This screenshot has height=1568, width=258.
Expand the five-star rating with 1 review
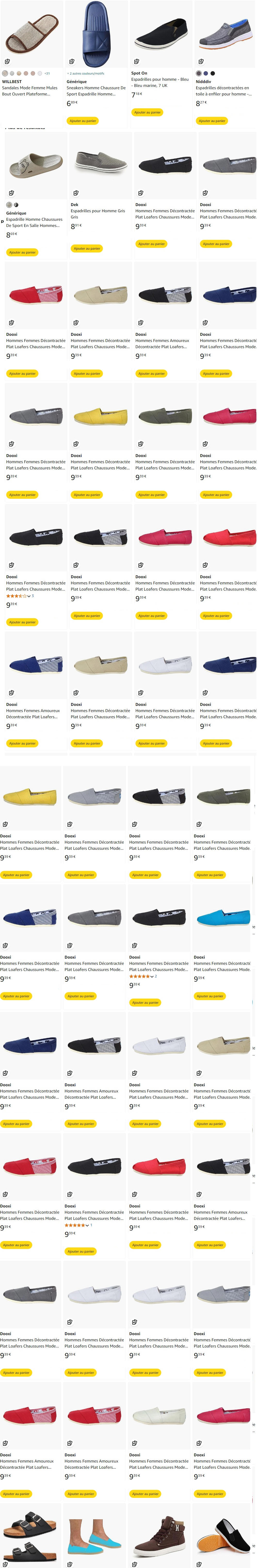click(87, 1225)
